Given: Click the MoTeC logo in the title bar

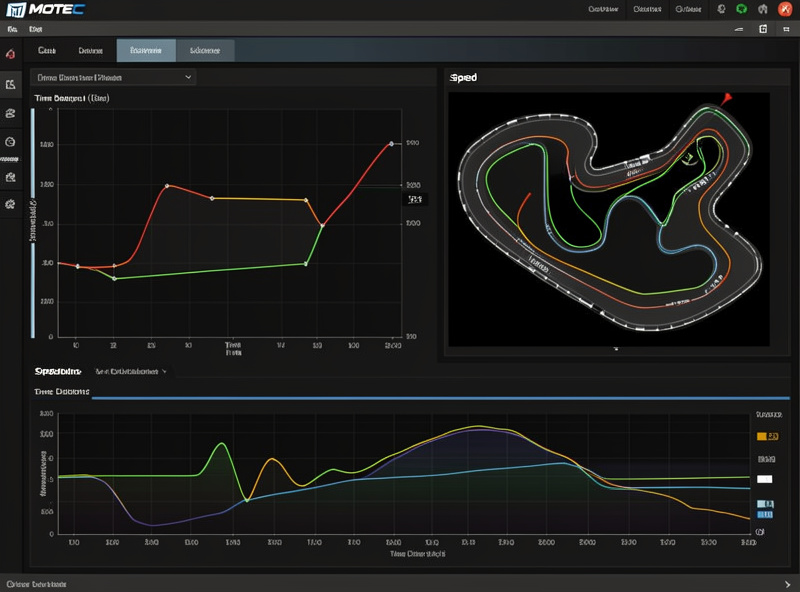Looking at the screenshot, I should [45, 9].
